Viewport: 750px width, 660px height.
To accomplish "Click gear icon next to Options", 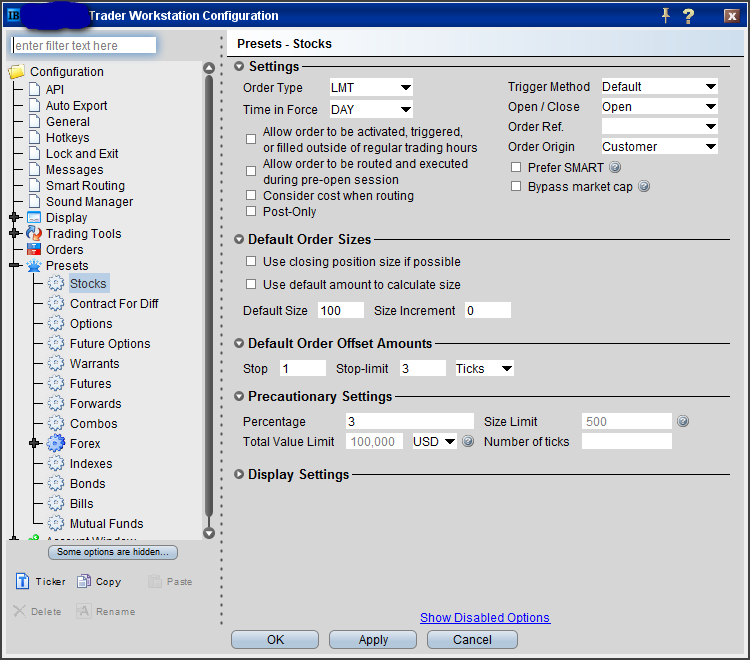I will pyautogui.click(x=56, y=323).
